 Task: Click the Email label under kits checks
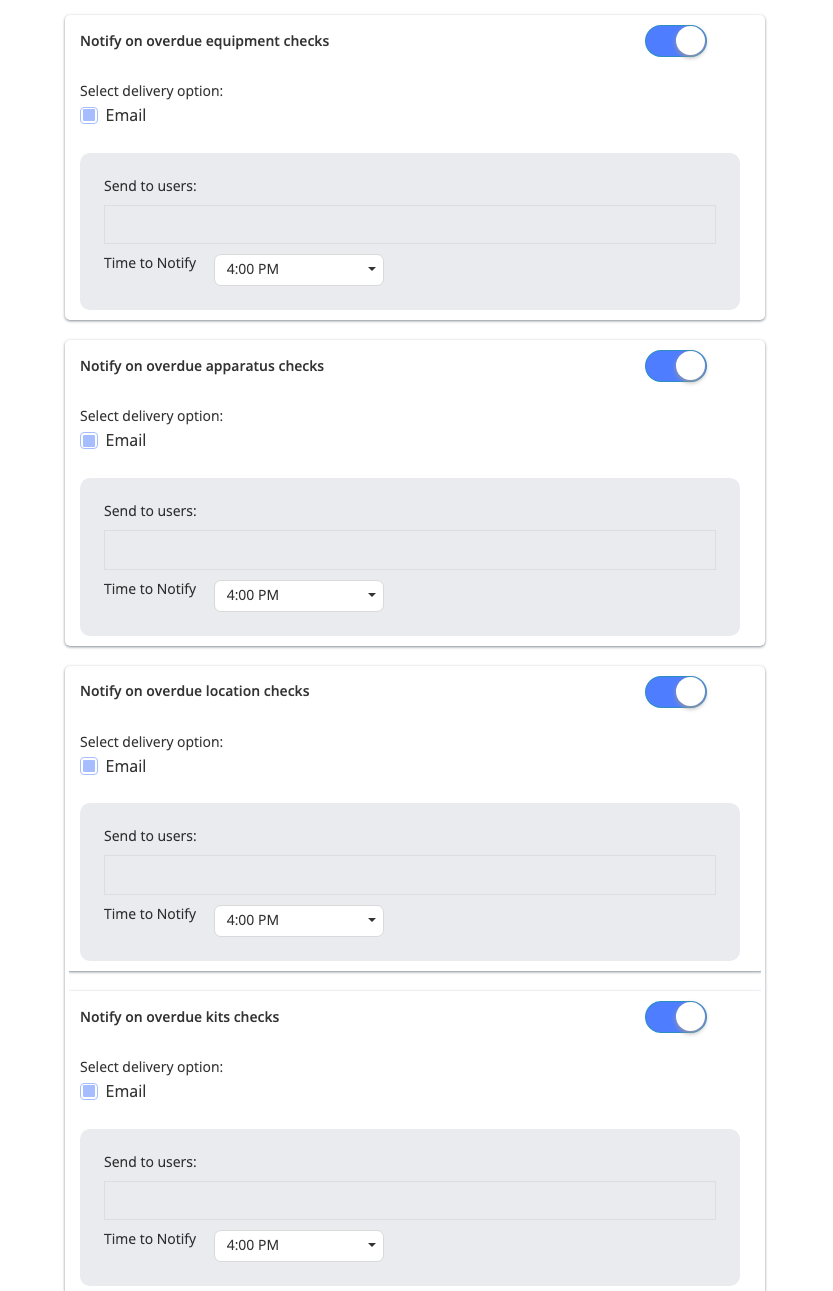(126, 1091)
